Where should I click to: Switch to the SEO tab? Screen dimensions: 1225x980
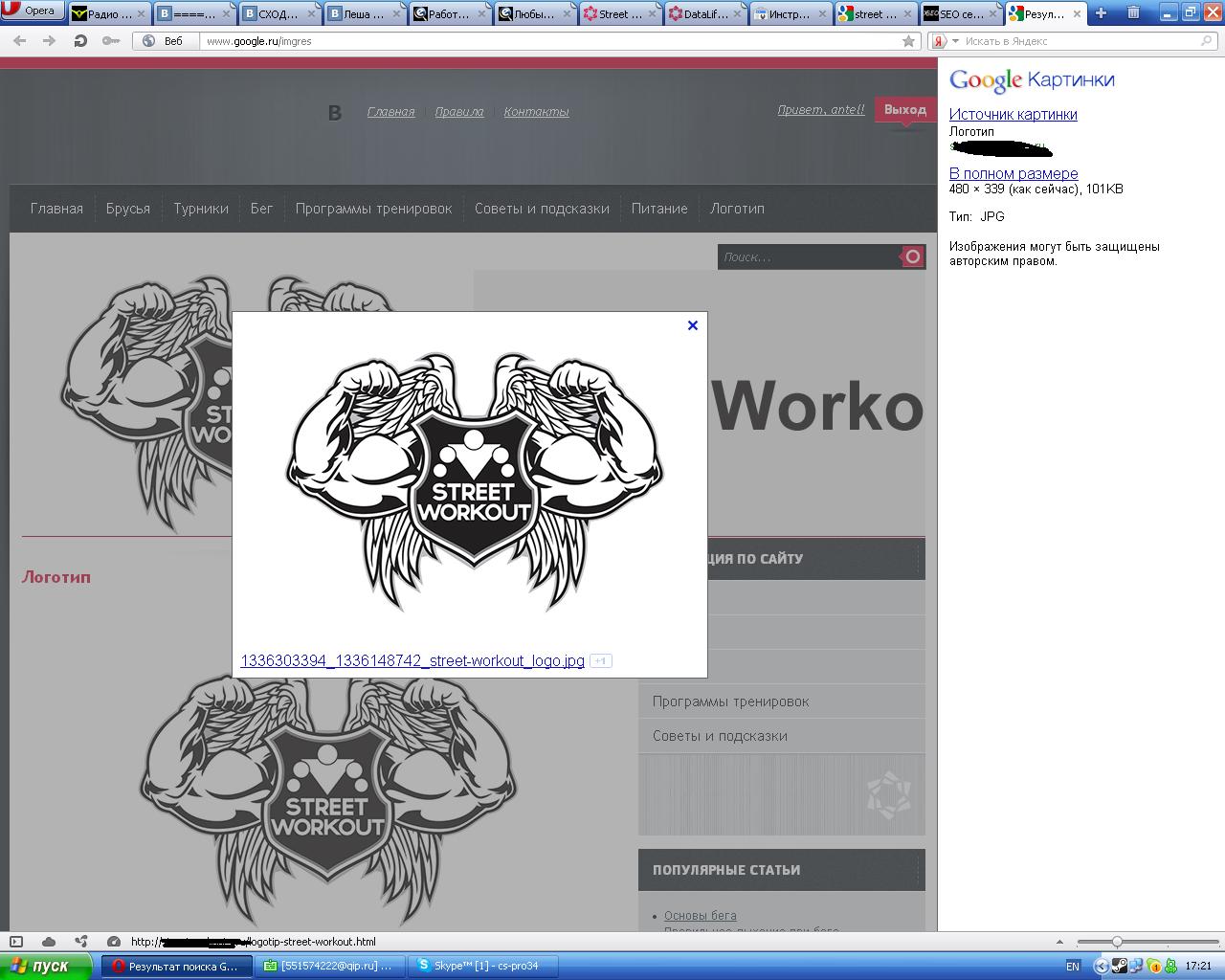coord(956,13)
